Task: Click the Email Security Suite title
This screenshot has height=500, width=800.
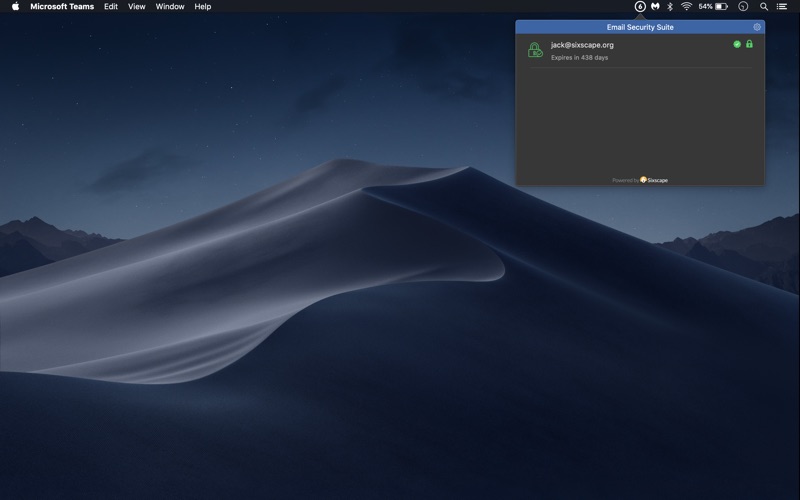Action: pyautogui.click(x=640, y=27)
